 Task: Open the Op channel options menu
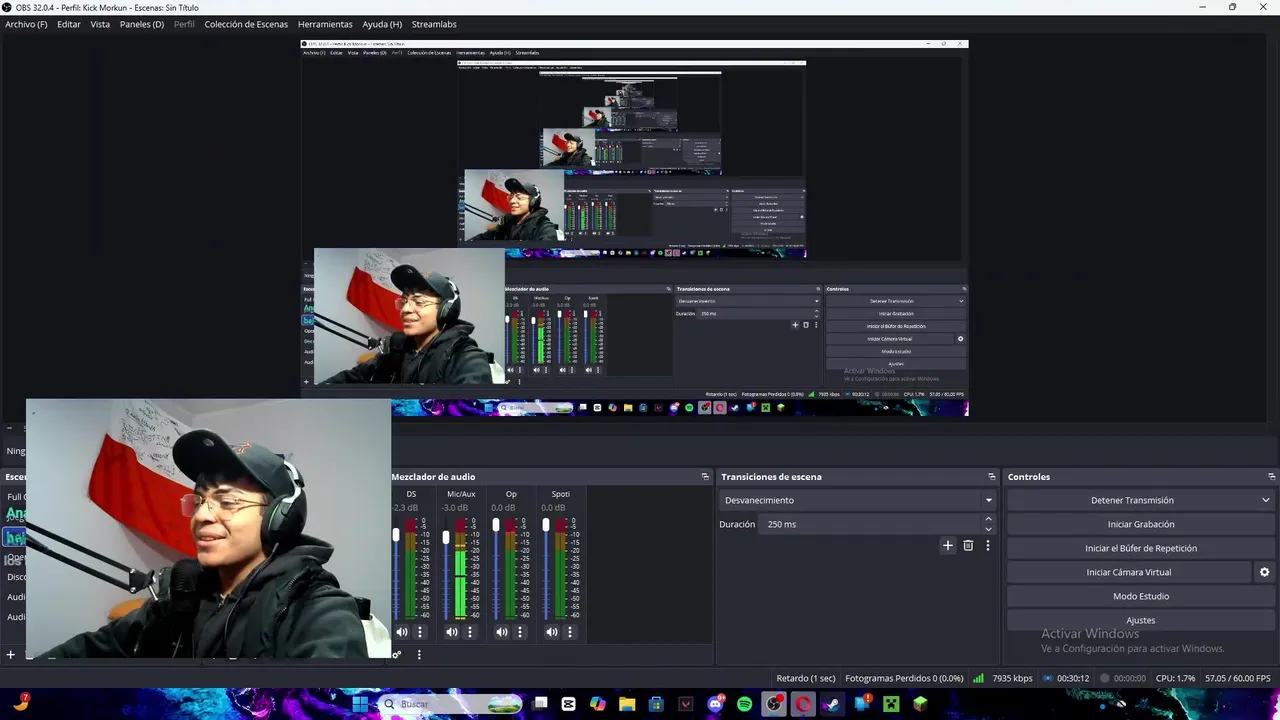coord(520,632)
